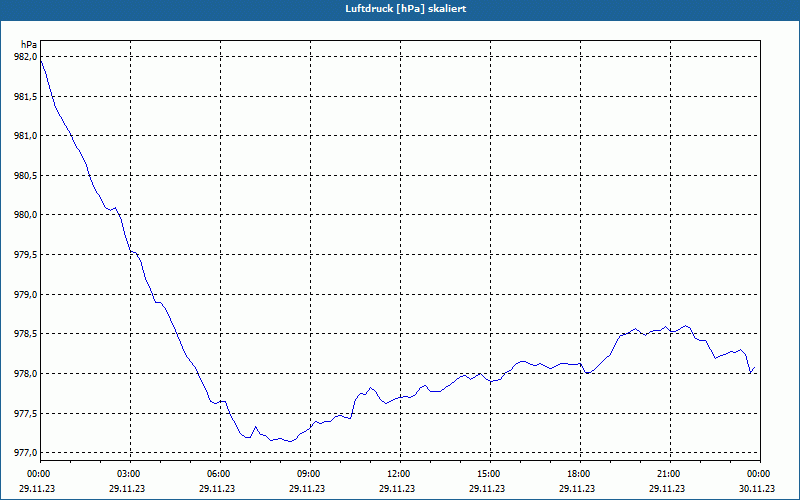Click the 21:00 time axis label
Viewport: 800px width, 500px height.
point(668,474)
